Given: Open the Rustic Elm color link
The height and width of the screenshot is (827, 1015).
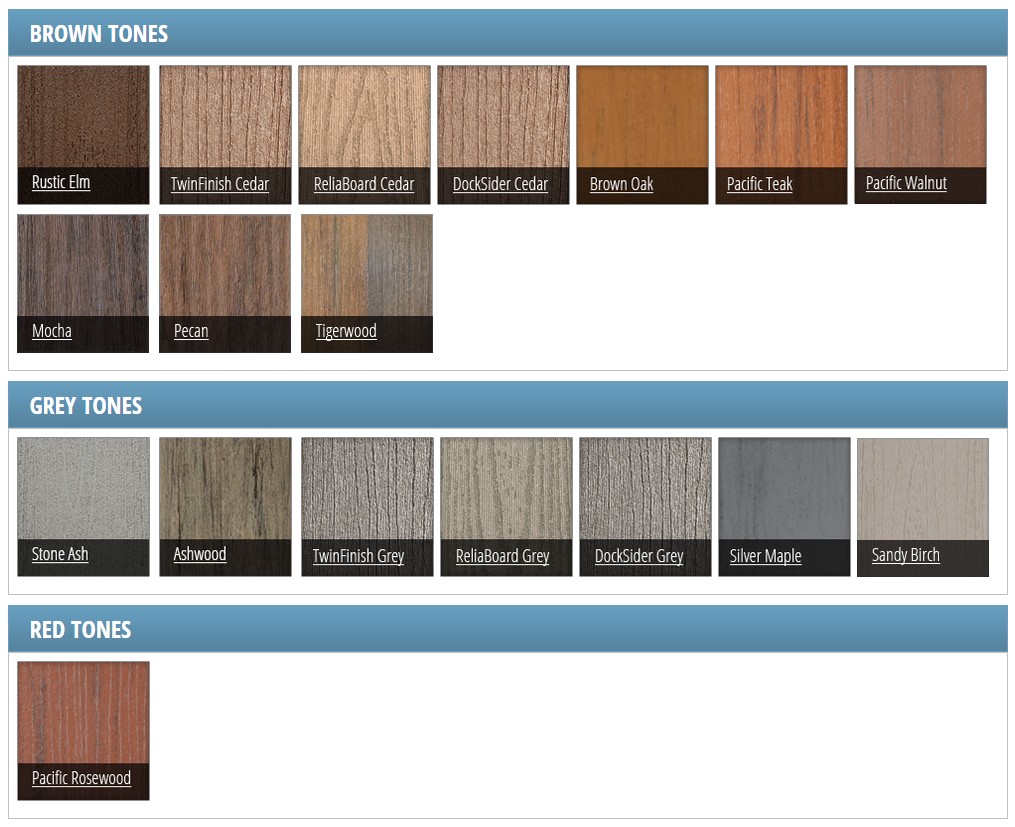Looking at the screenshot, I should [x=60, y=182].
